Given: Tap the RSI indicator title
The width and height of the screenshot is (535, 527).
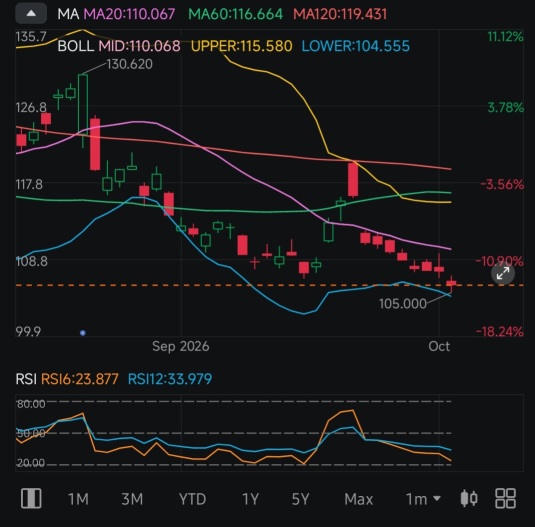Looking at the screenshot, I should point(26,379).
